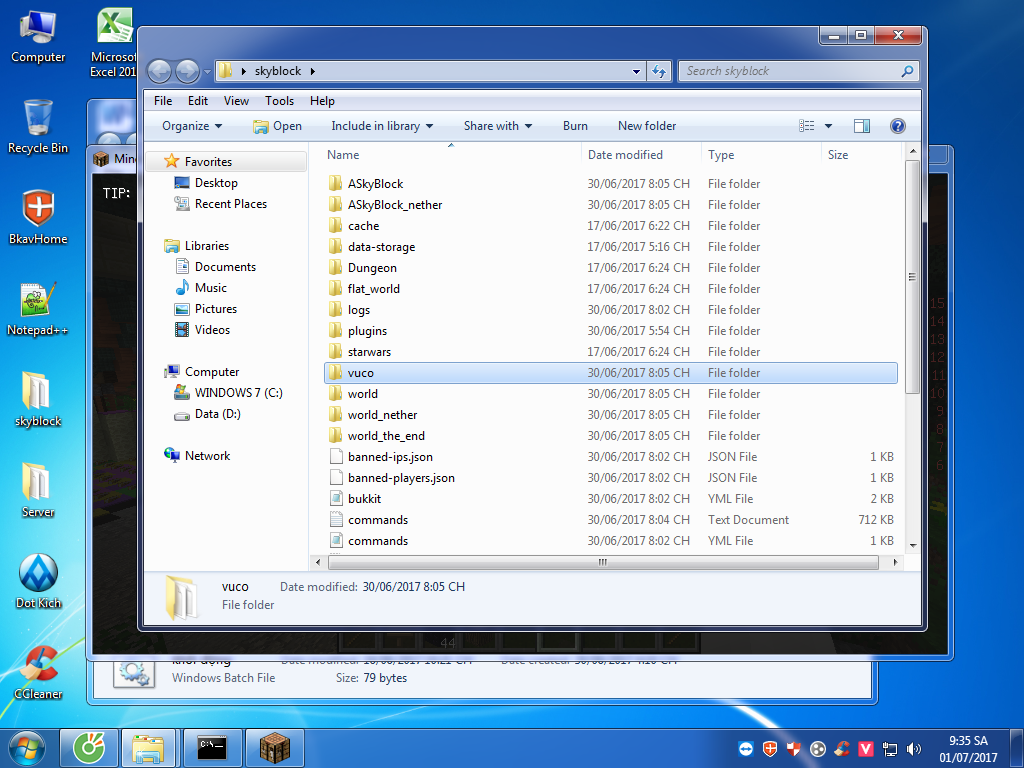Open Recycle Bin on the desktop
This screenshot has height=768, width=1024.
click(x=38, y=127)
